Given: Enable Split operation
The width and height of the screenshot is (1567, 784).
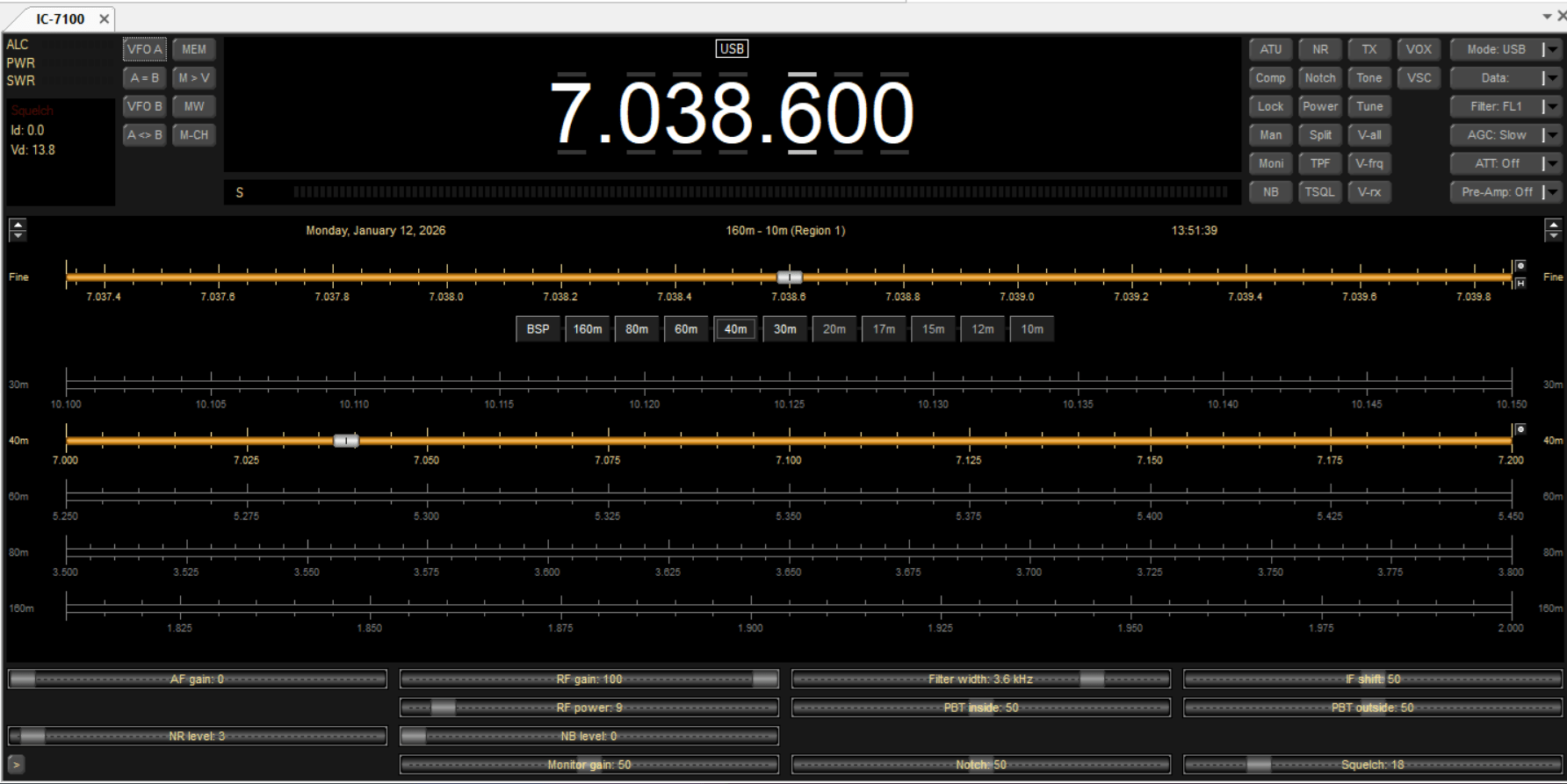Looking at the screenshot, I should pyautogui.click(x=1320, y=135).
